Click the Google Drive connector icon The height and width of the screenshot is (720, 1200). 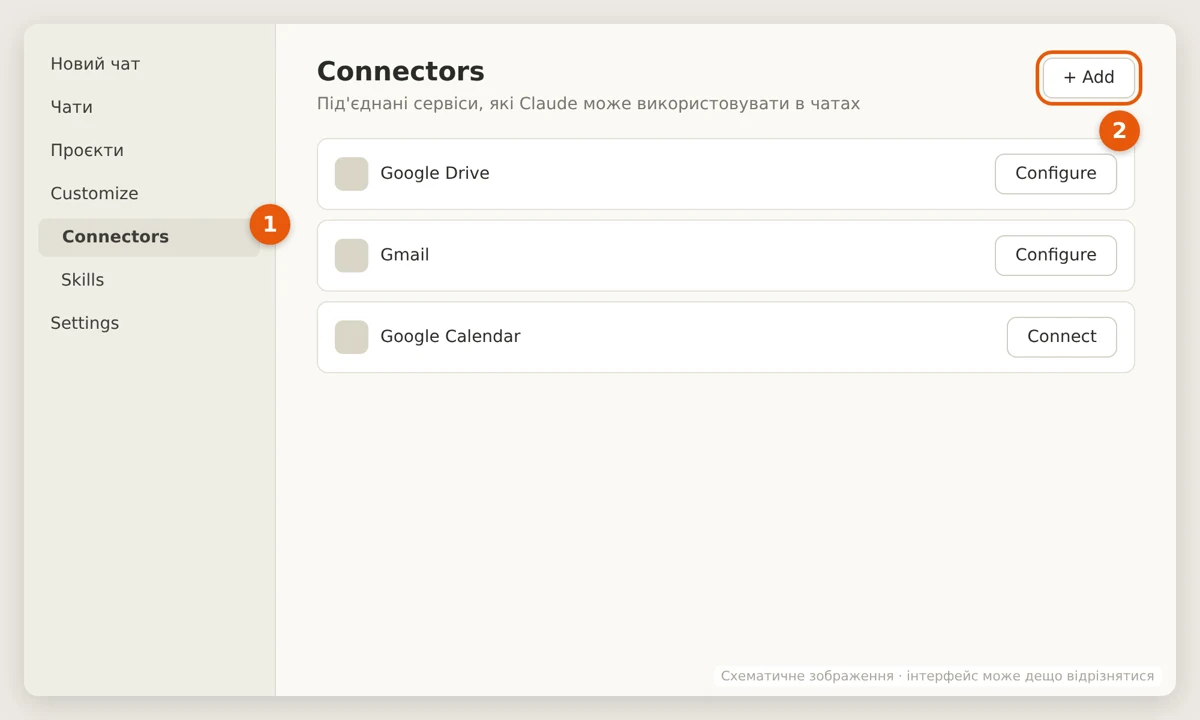tap(351, 173)
